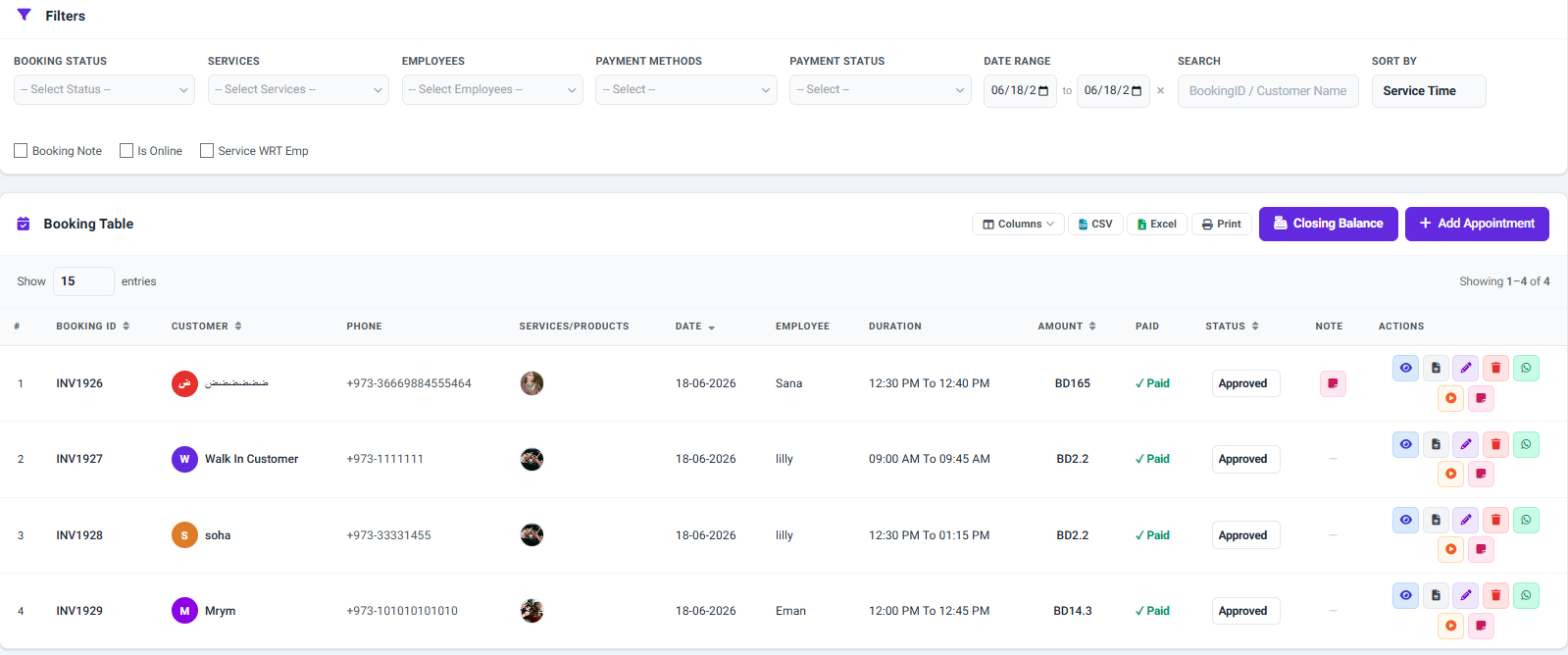Click Eman's service thumbnail in INV1929 row
Image resolution: width=1568 pixels, height=655 pixels.
point(531,611)
